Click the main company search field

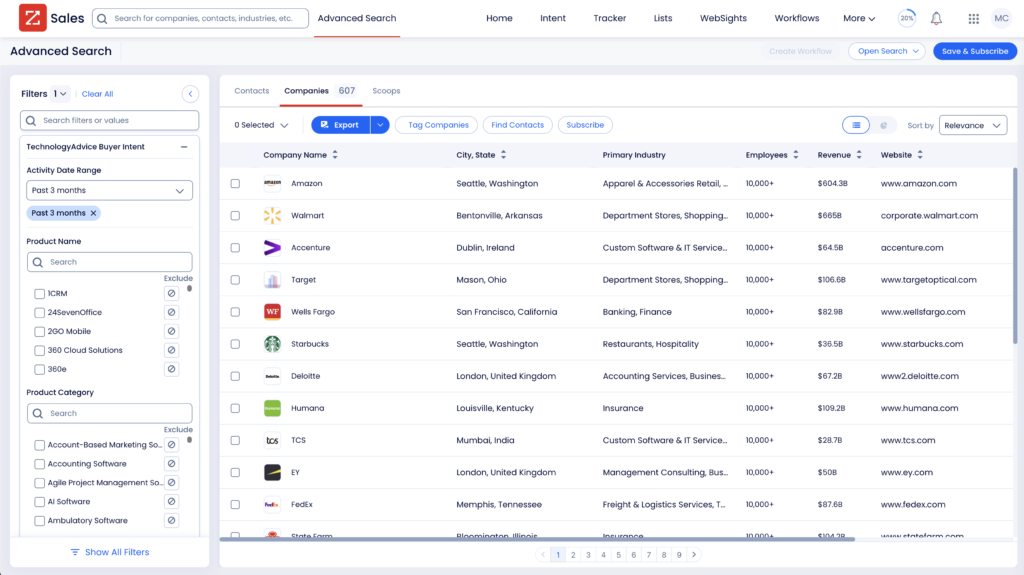(x=200, y=18)
